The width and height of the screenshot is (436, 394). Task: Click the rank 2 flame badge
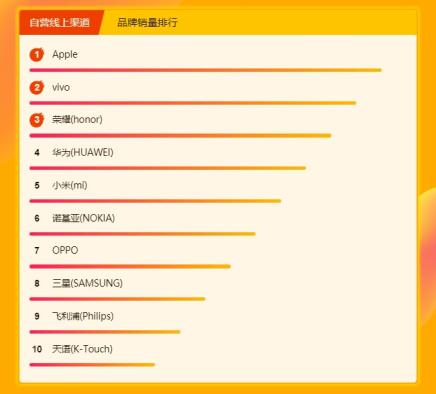point(37,87)
